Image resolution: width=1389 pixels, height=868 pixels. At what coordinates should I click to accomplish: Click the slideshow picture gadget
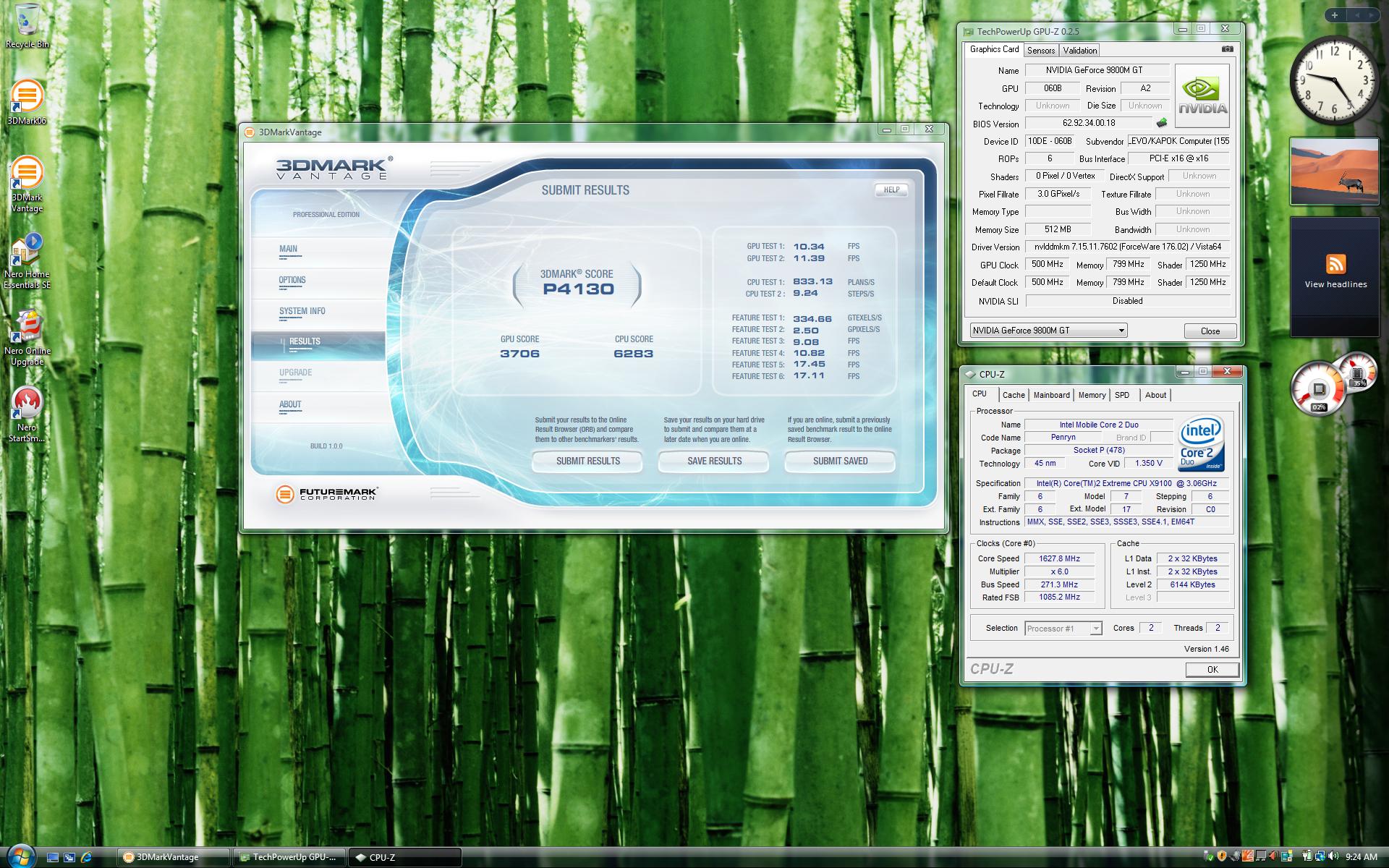point(1334,172)
